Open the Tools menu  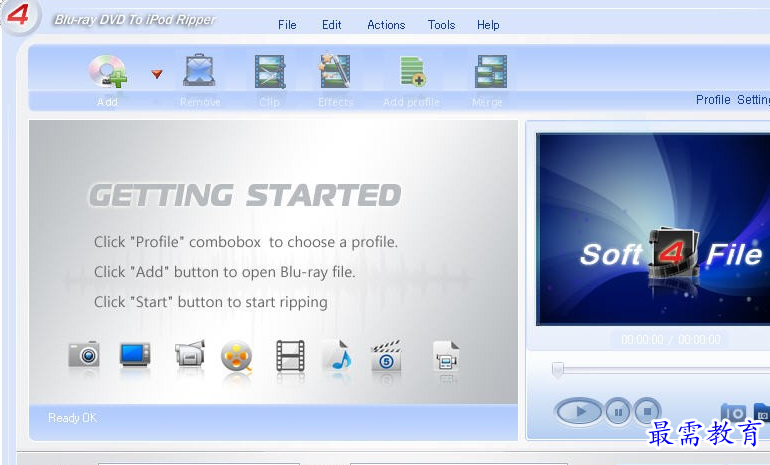441,25
